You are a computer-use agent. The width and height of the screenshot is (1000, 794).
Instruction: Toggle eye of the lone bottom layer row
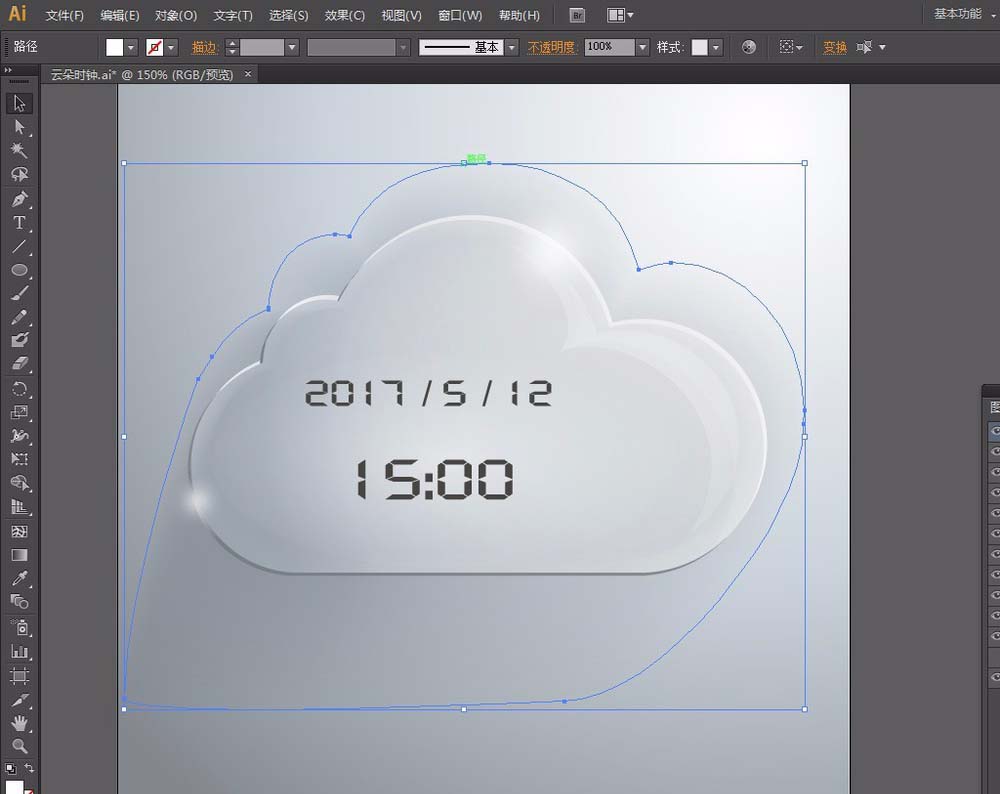(x=995, y=676)
